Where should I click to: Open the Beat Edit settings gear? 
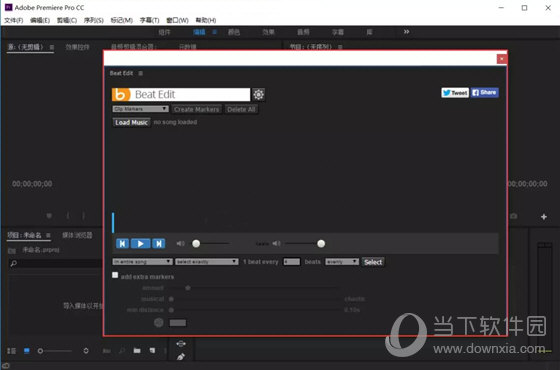click(x=259, y=94)
